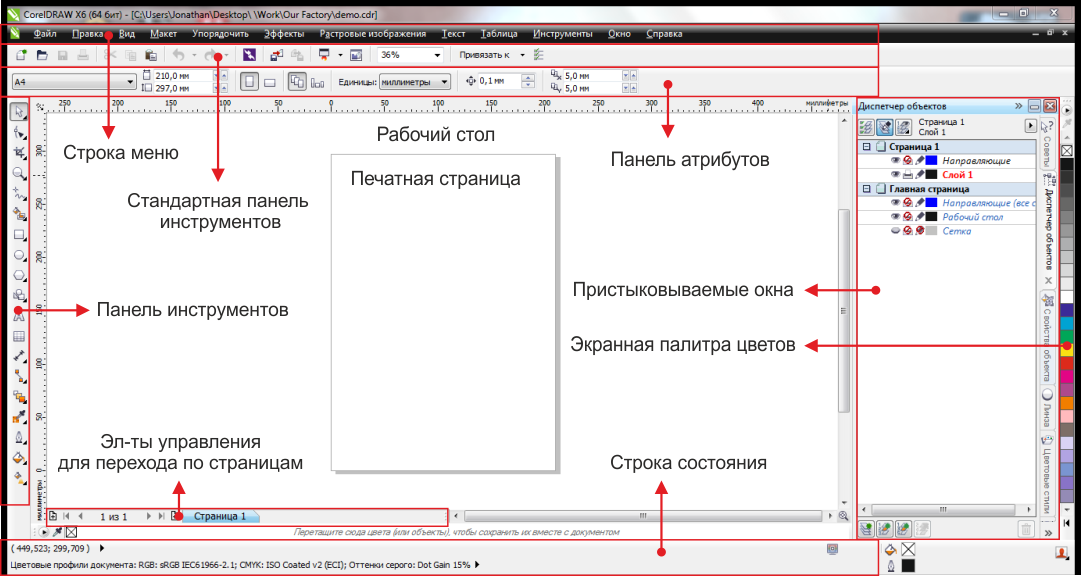Open the Outline Pen tool flyout
Viewport: 1081px width, 576px height.
click(19, 438)
